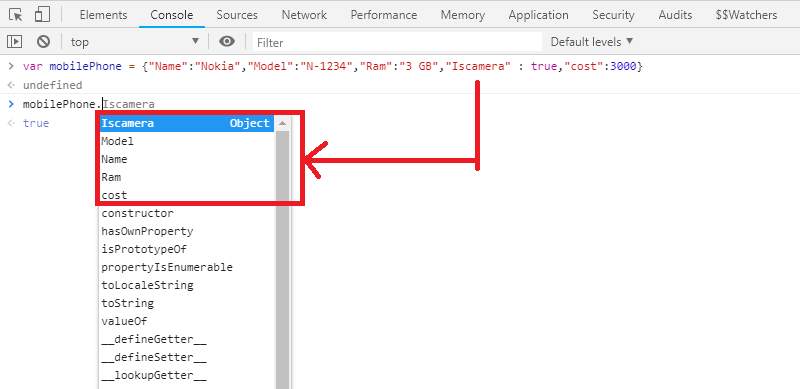Select constructor autocomplete suggestion
The height and width of the screenshot is (389, 800).
pos(187,213)
